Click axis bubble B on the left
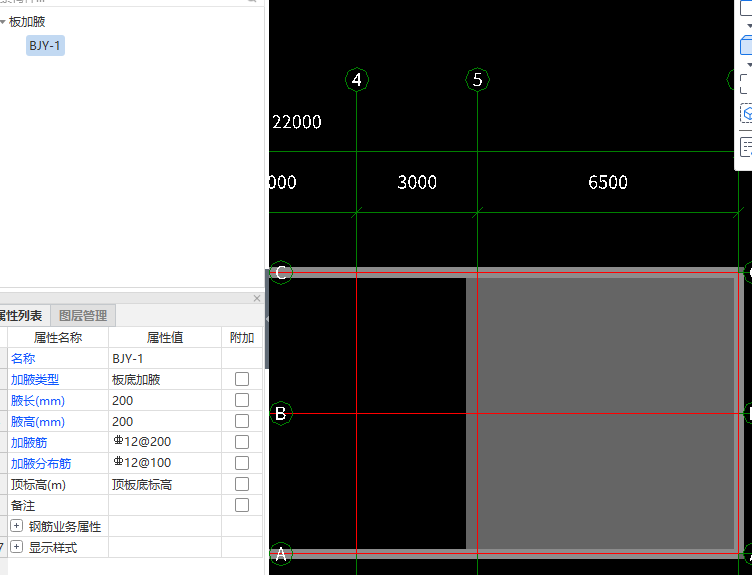The height and width of the screenshot is (575, 752). [281, 413]
